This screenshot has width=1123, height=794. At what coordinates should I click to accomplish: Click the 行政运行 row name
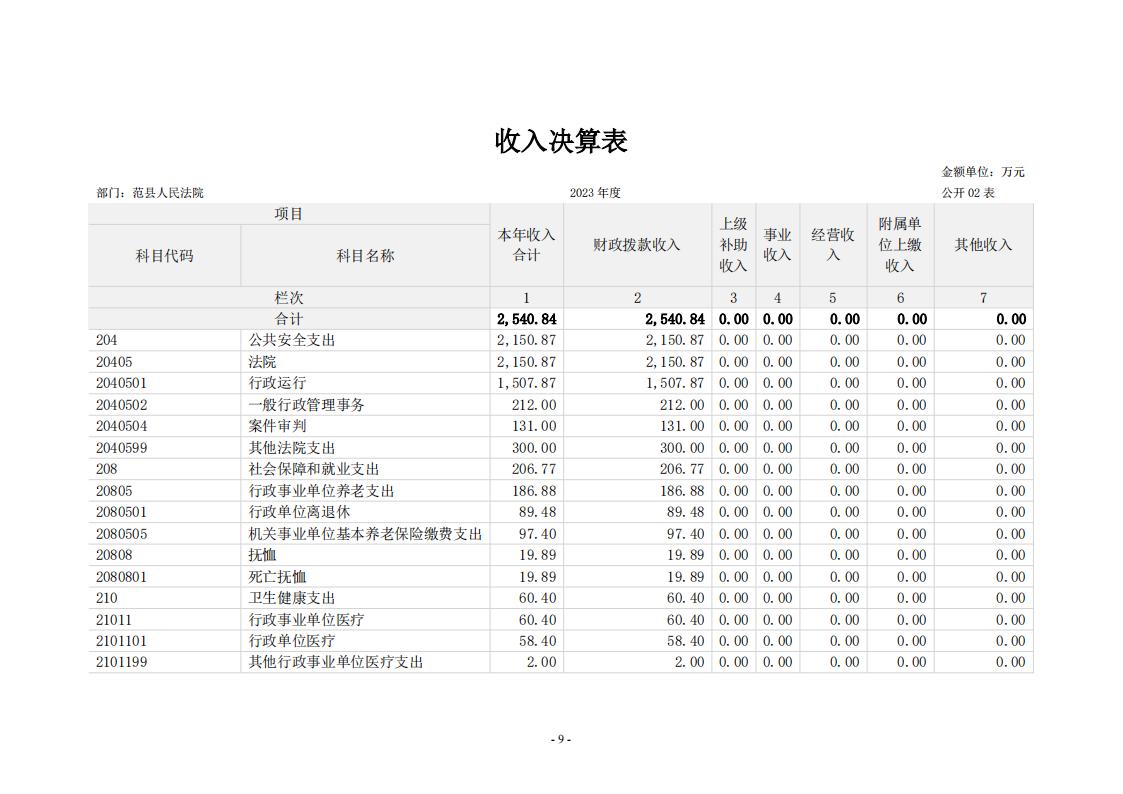point(277,383)
